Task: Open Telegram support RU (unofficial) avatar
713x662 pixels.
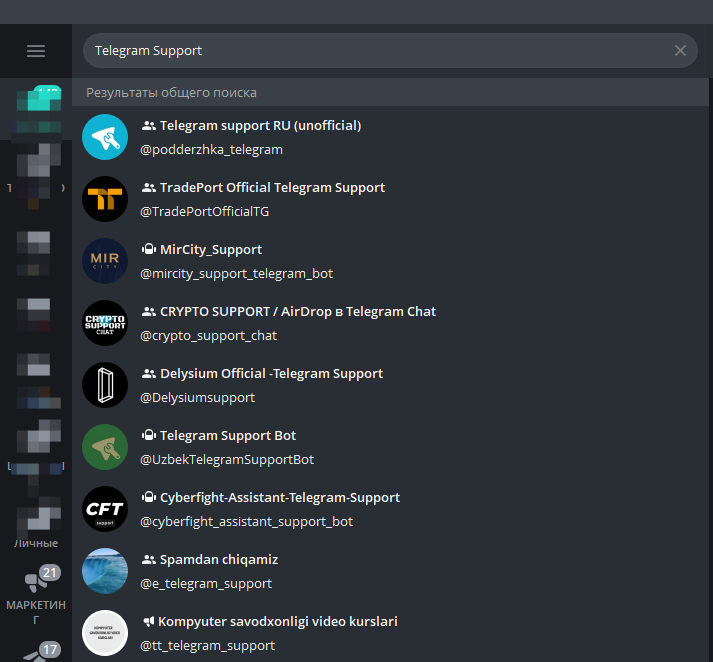Action: pos(105,137)
